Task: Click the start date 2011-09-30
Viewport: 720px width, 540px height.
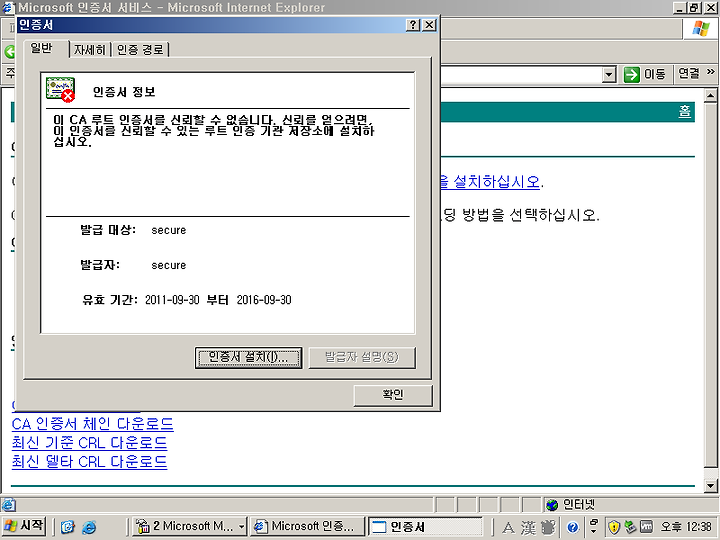Action: [172, 300]
